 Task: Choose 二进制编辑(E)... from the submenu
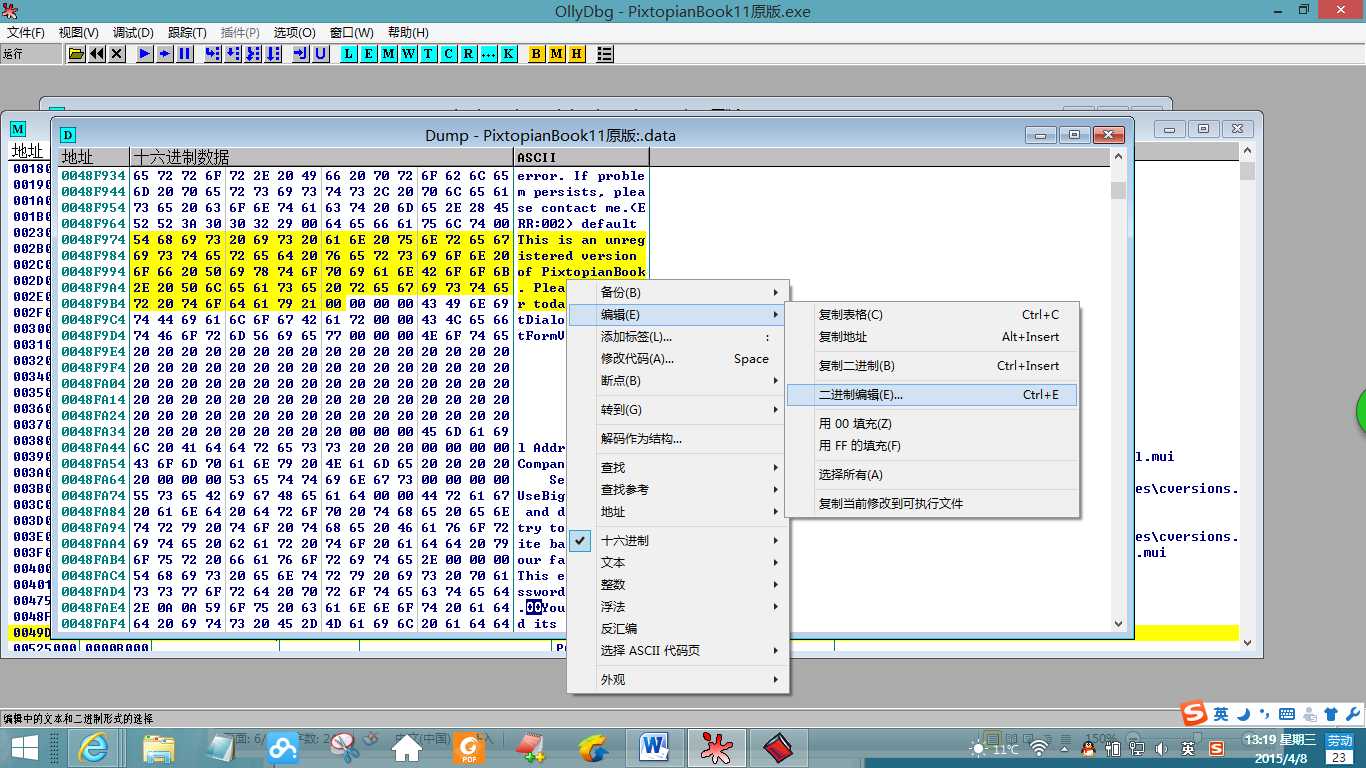(x=932, y=395)
